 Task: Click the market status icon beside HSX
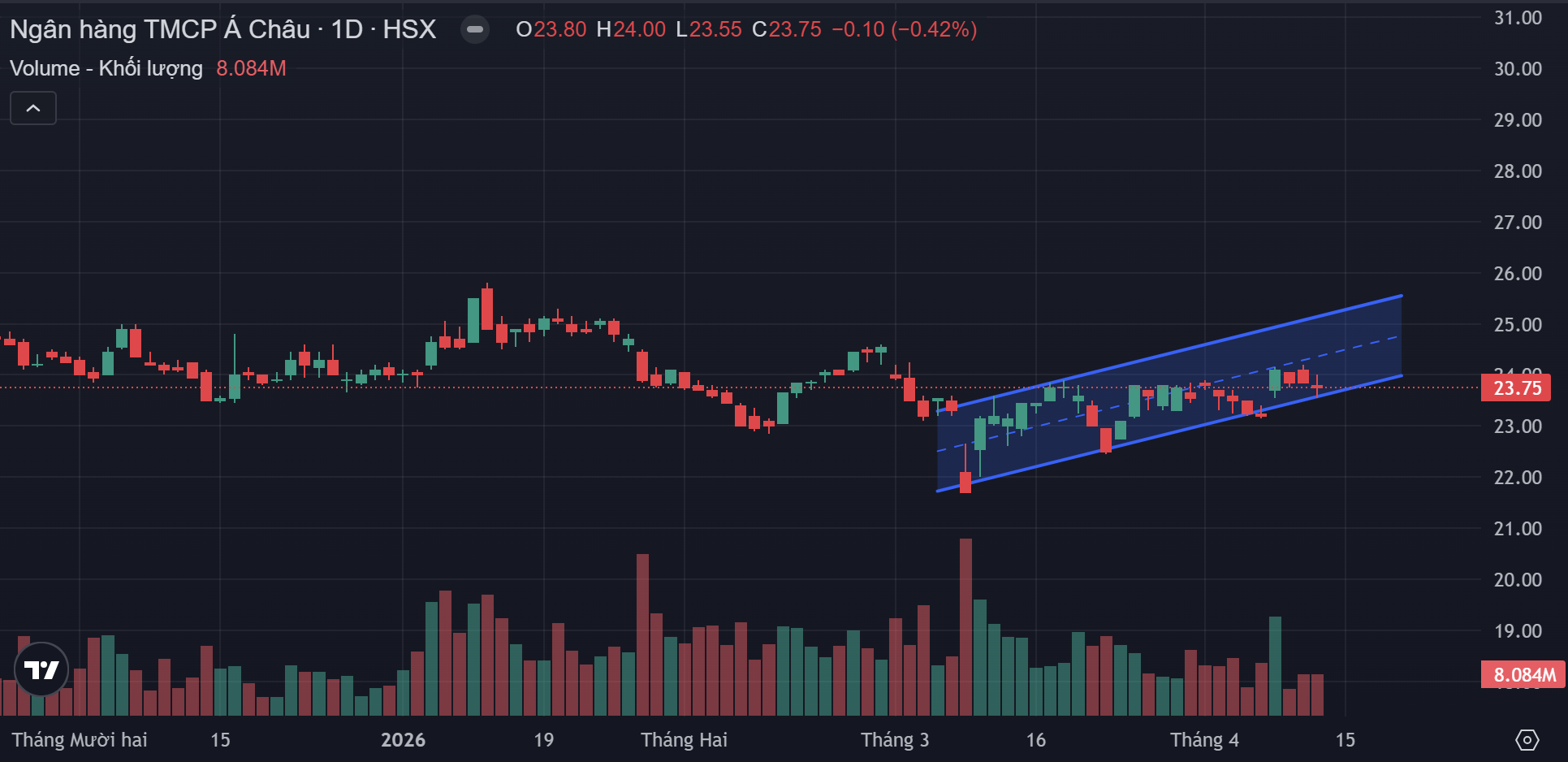click(475, 30)
